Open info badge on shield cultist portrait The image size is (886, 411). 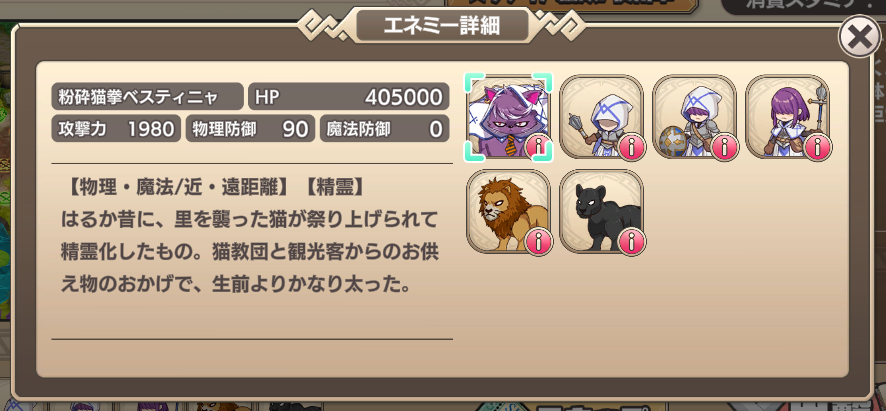click(724, 148)
